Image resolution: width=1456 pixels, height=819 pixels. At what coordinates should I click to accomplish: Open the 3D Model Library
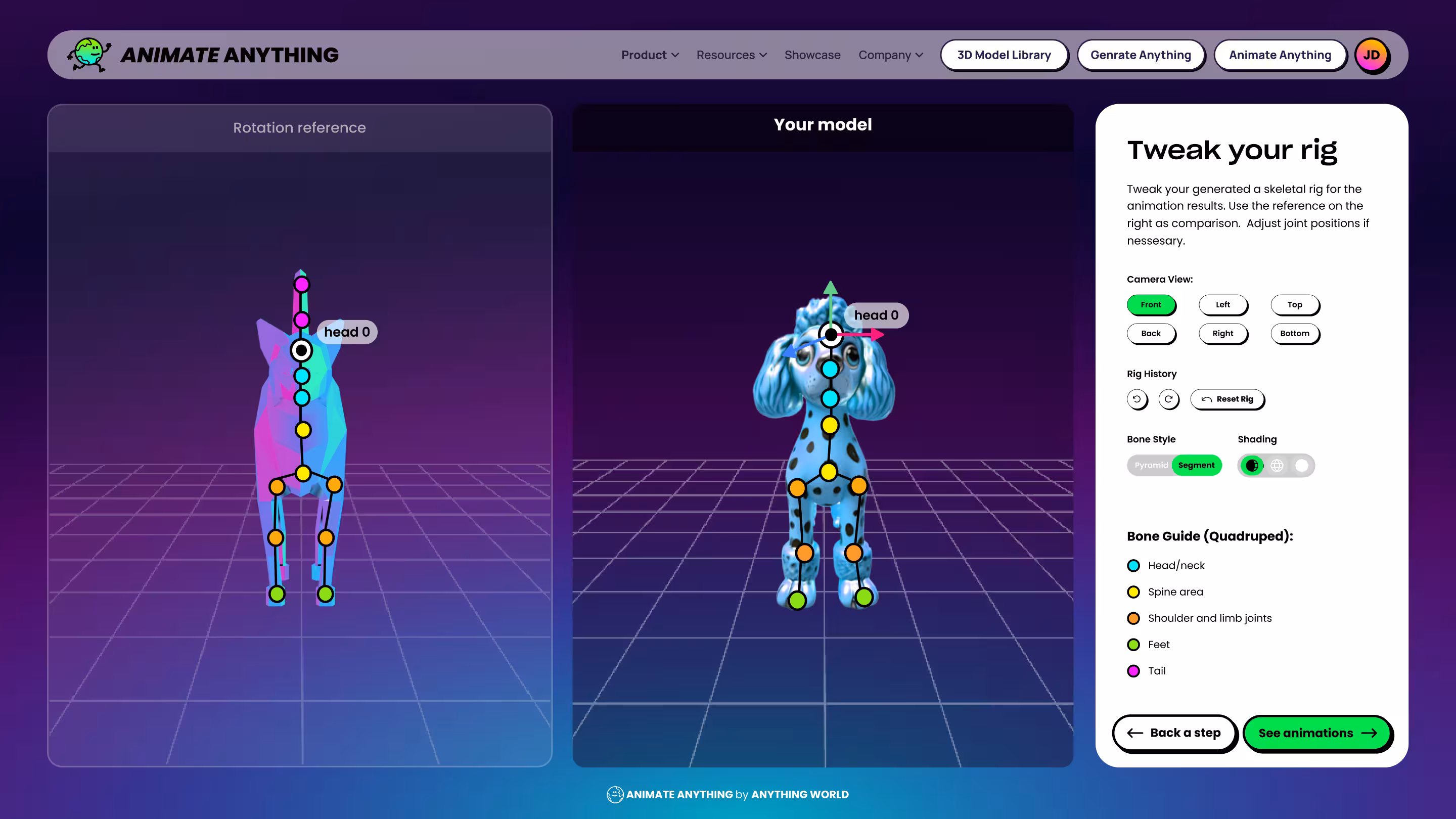[x=1004, y=55]
